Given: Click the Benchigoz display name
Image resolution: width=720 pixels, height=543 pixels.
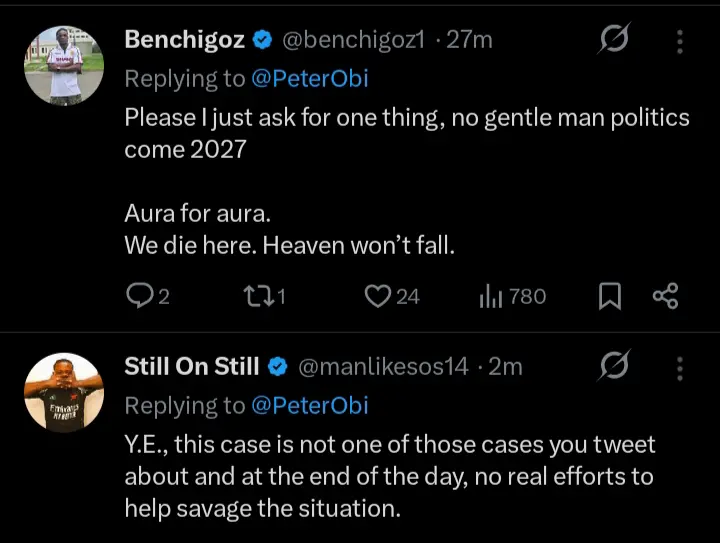Looking at the screenshot, I should (184, 40).
